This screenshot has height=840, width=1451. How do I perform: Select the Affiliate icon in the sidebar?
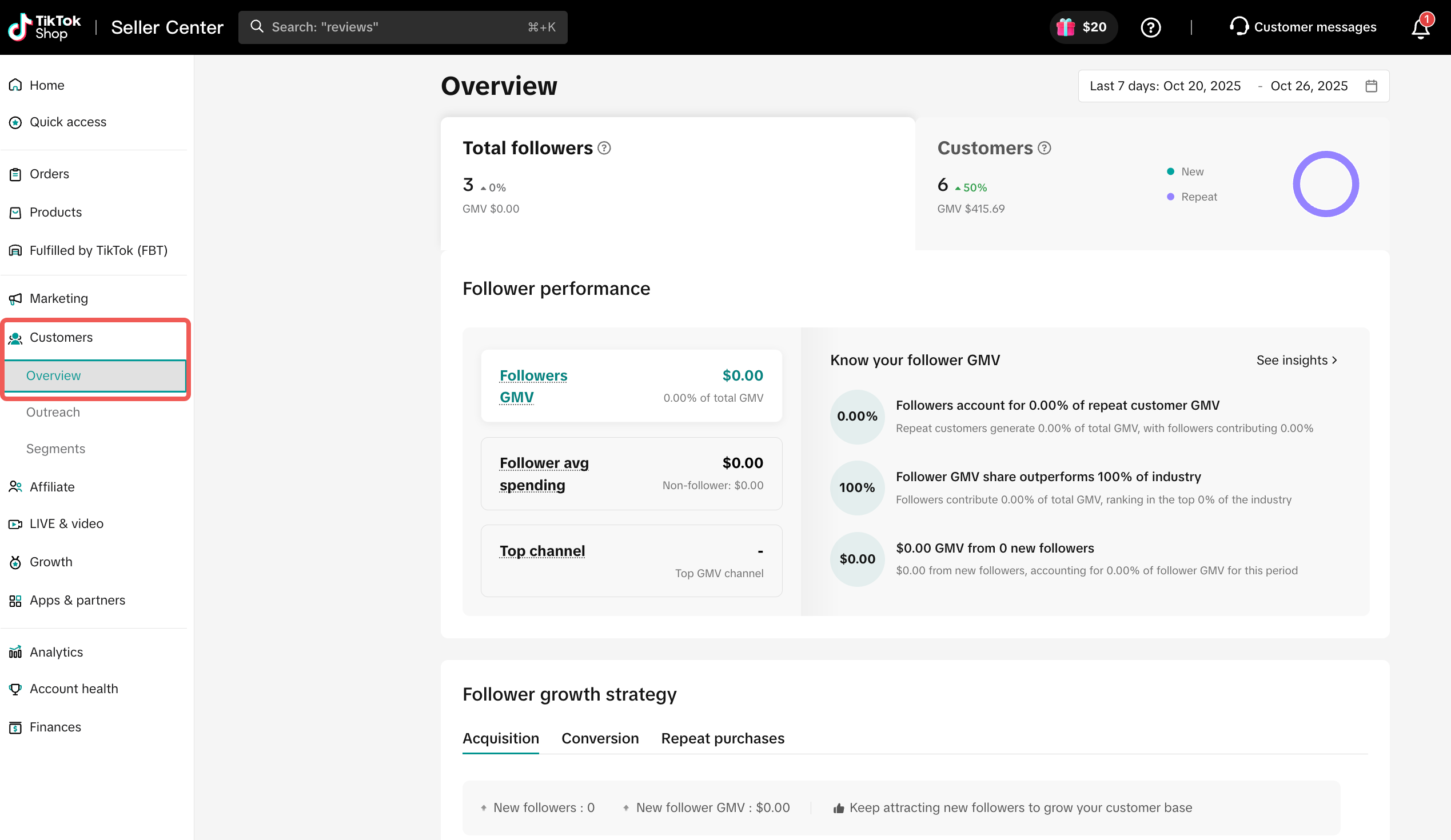pyautogui.click(x=15, y=486)
